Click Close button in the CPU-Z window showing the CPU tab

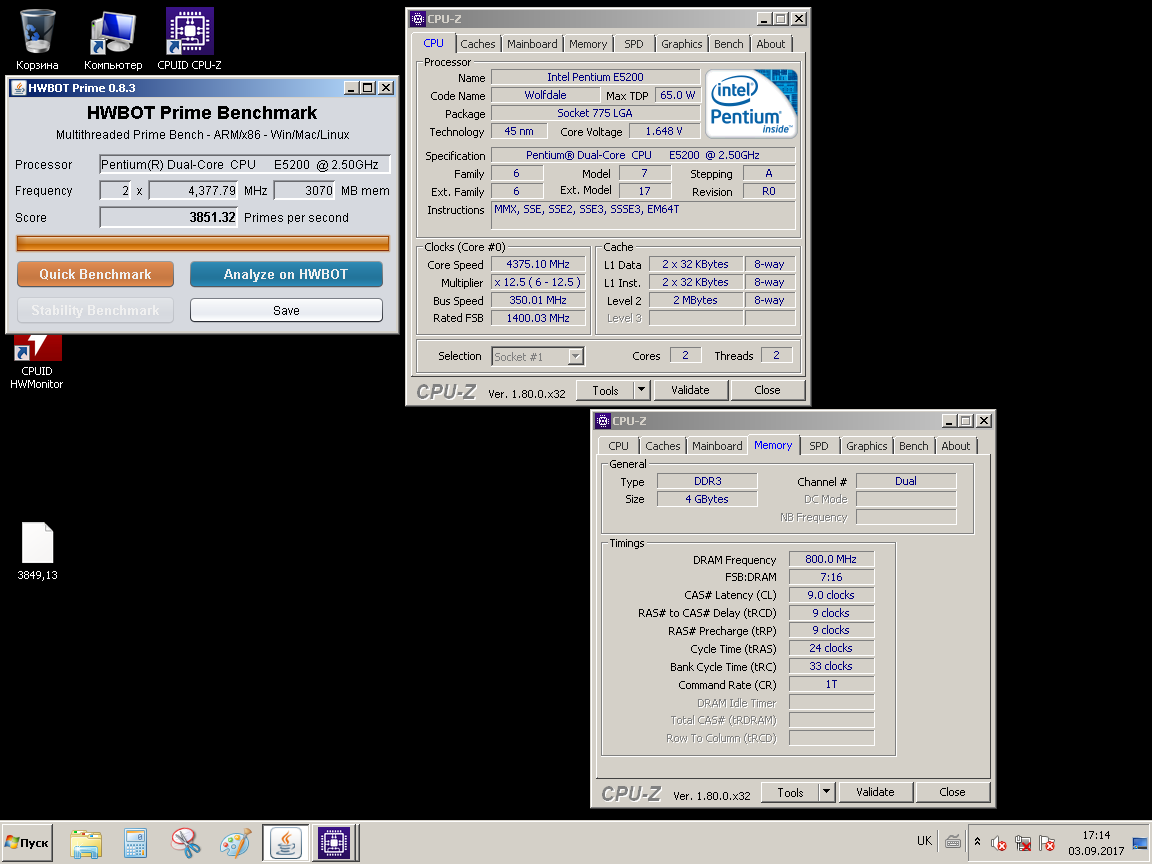767,390
